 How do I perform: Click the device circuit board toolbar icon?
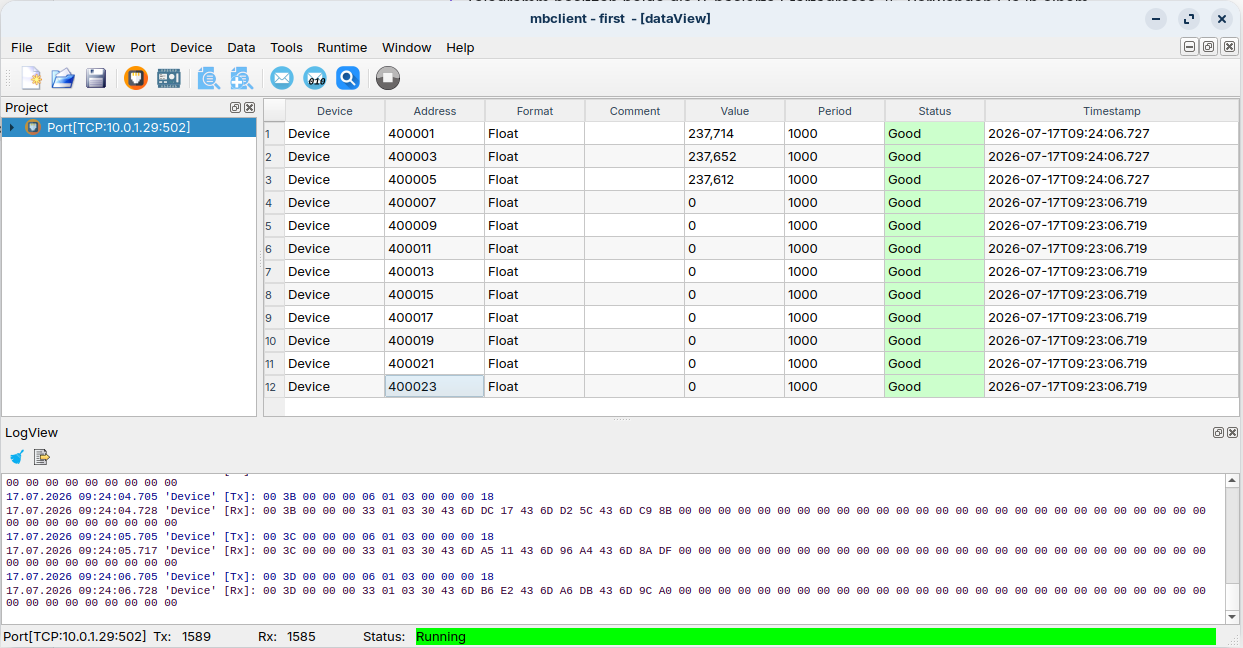pyautogui.click(x=169, y=78)
